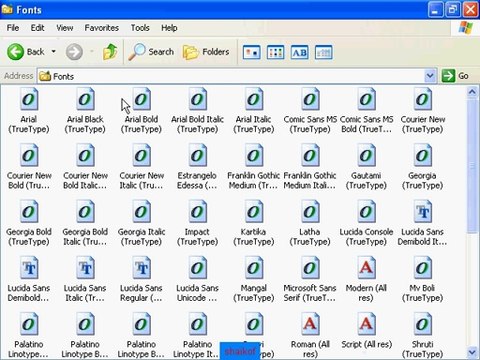Select the Lucida Sans Regular font
Viewport: 480px width, 360px height.
tap(142, 268)
